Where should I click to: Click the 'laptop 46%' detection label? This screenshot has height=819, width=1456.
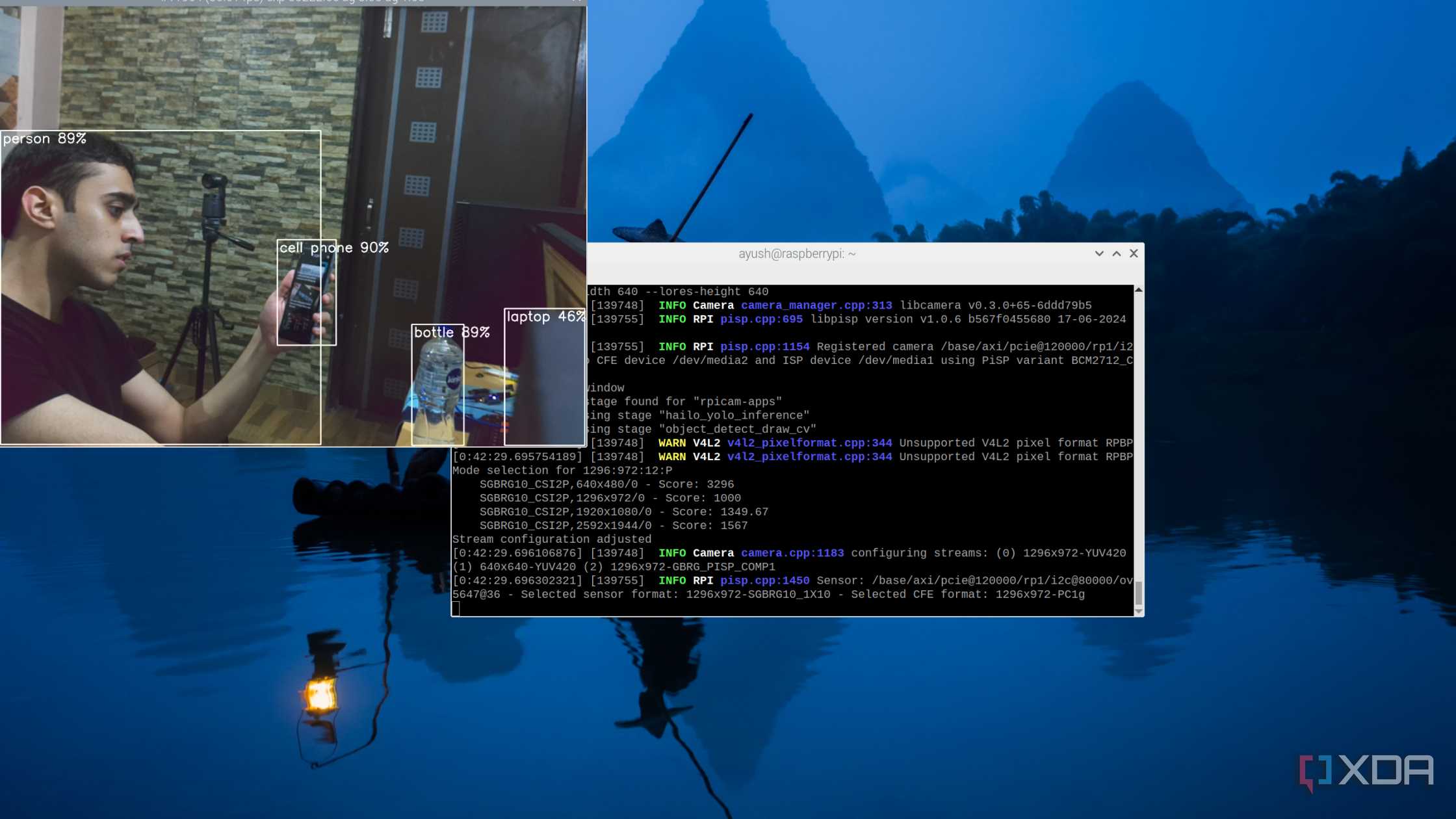click(545, 317)
